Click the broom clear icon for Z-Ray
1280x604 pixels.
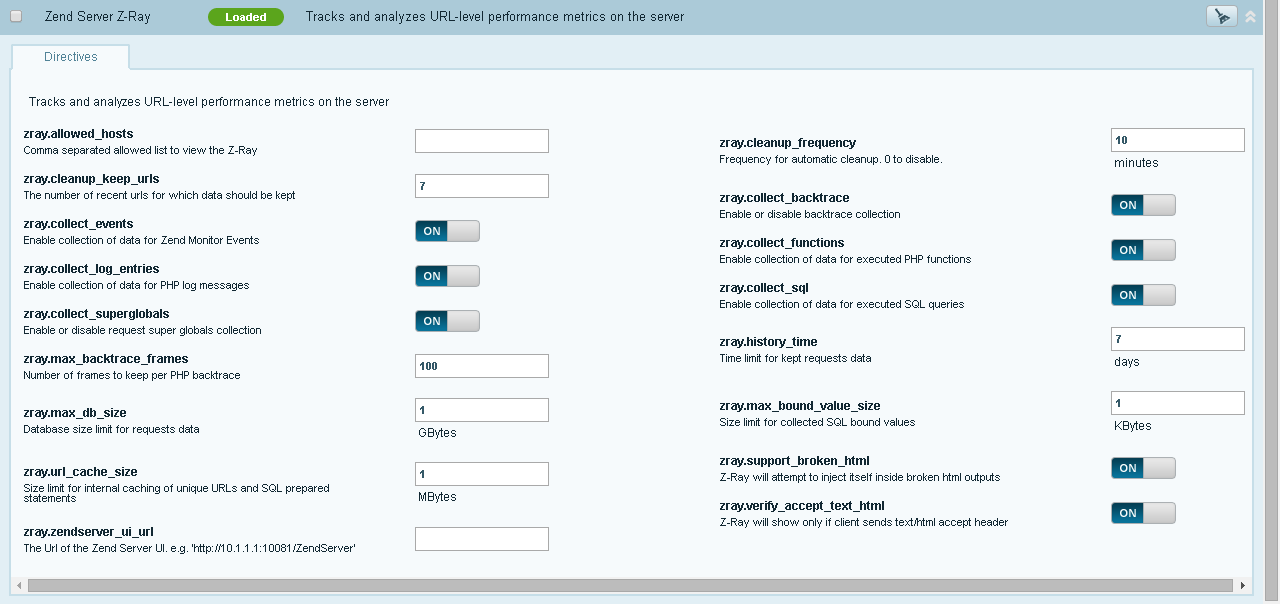click(1221, 16)
